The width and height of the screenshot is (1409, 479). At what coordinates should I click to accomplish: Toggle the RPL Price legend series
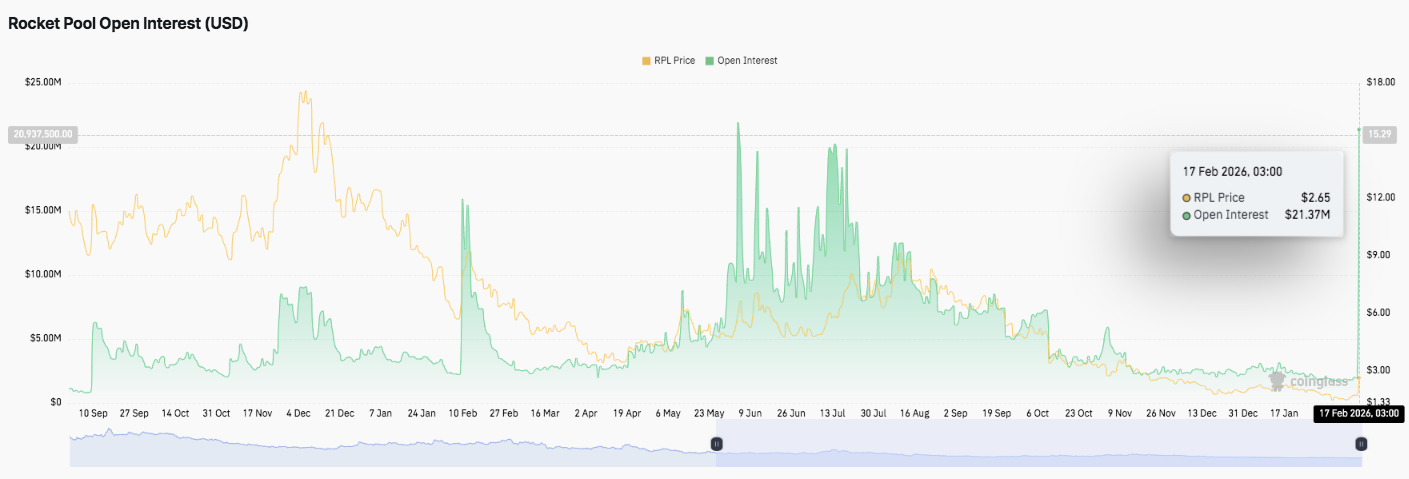(668, 60)
